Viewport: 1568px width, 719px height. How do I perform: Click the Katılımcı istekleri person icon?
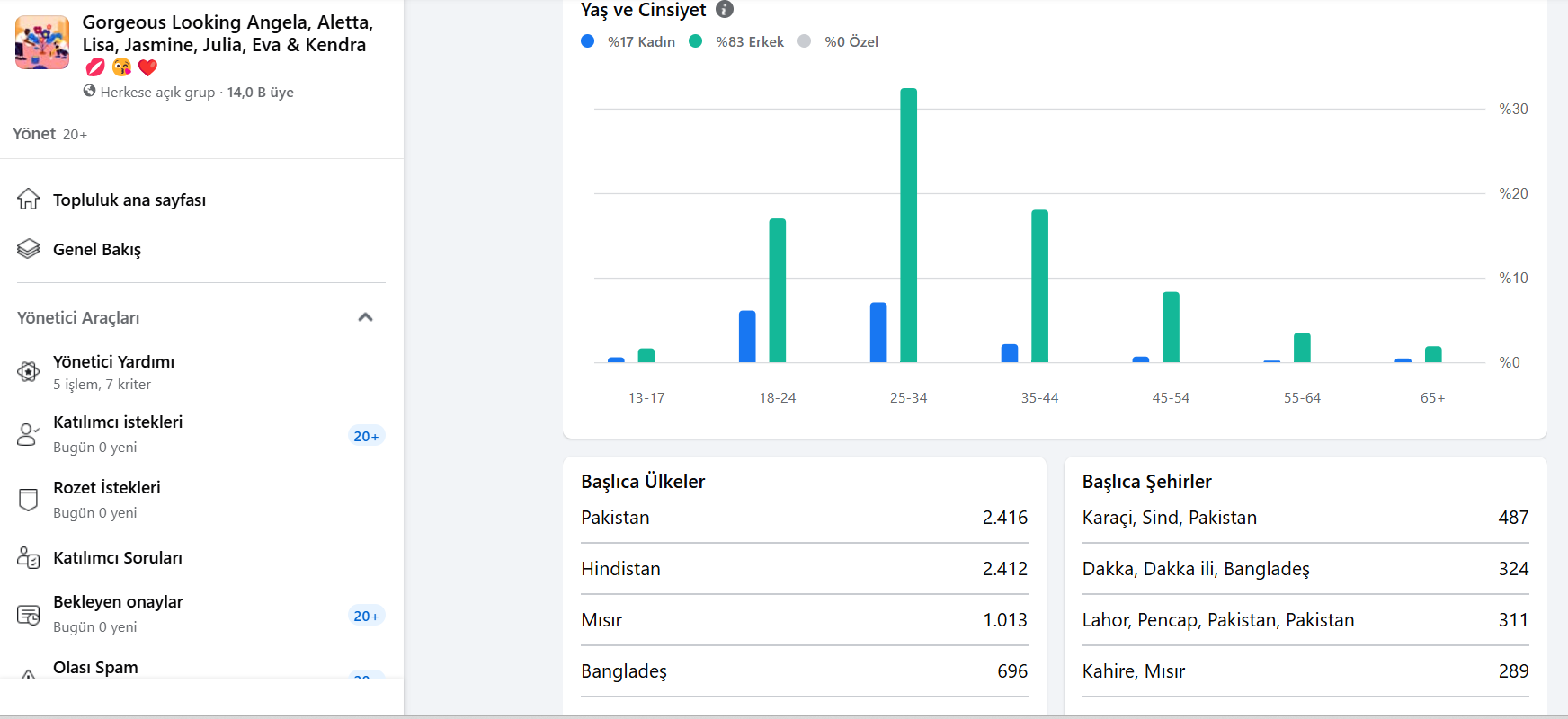pyautogui.click(x=29, y=435)
